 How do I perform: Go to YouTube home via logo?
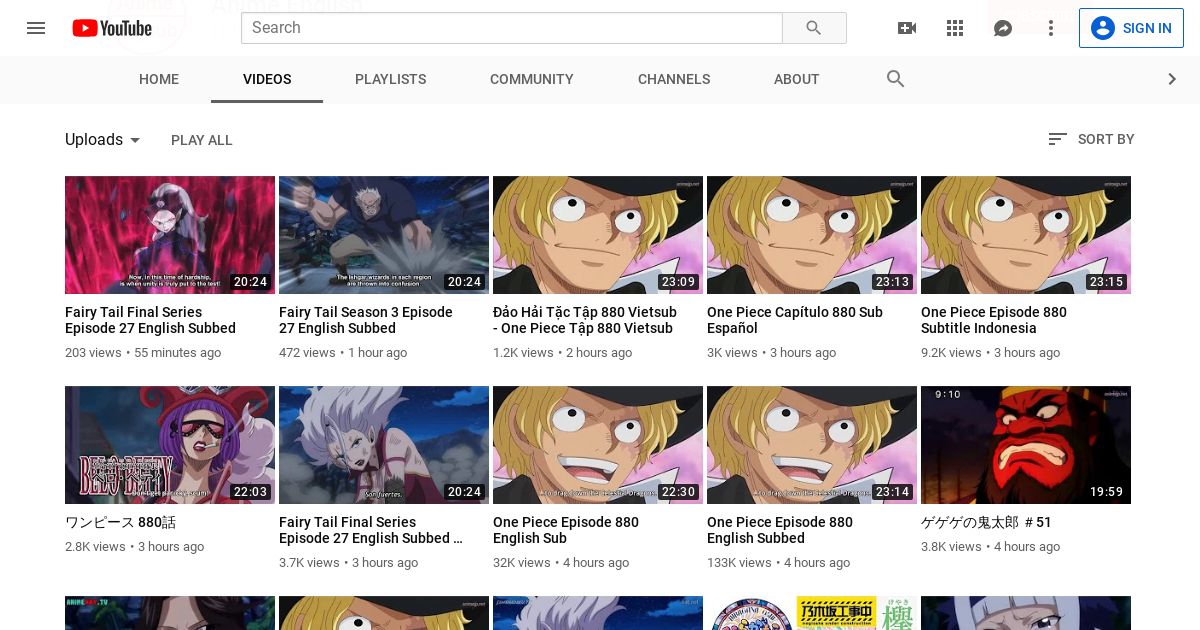coord(112,28)
